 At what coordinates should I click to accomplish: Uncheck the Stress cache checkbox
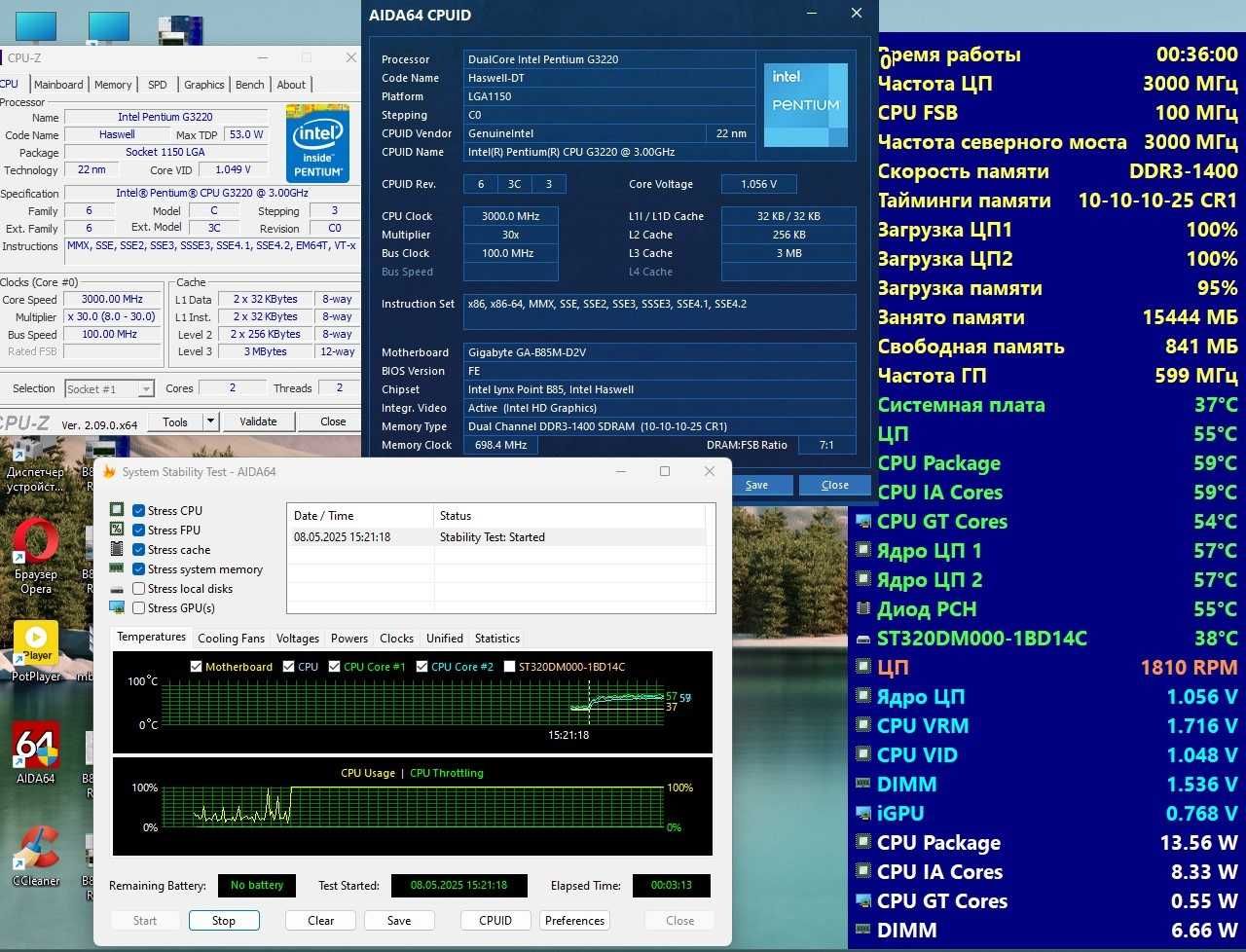coord(138,549)
